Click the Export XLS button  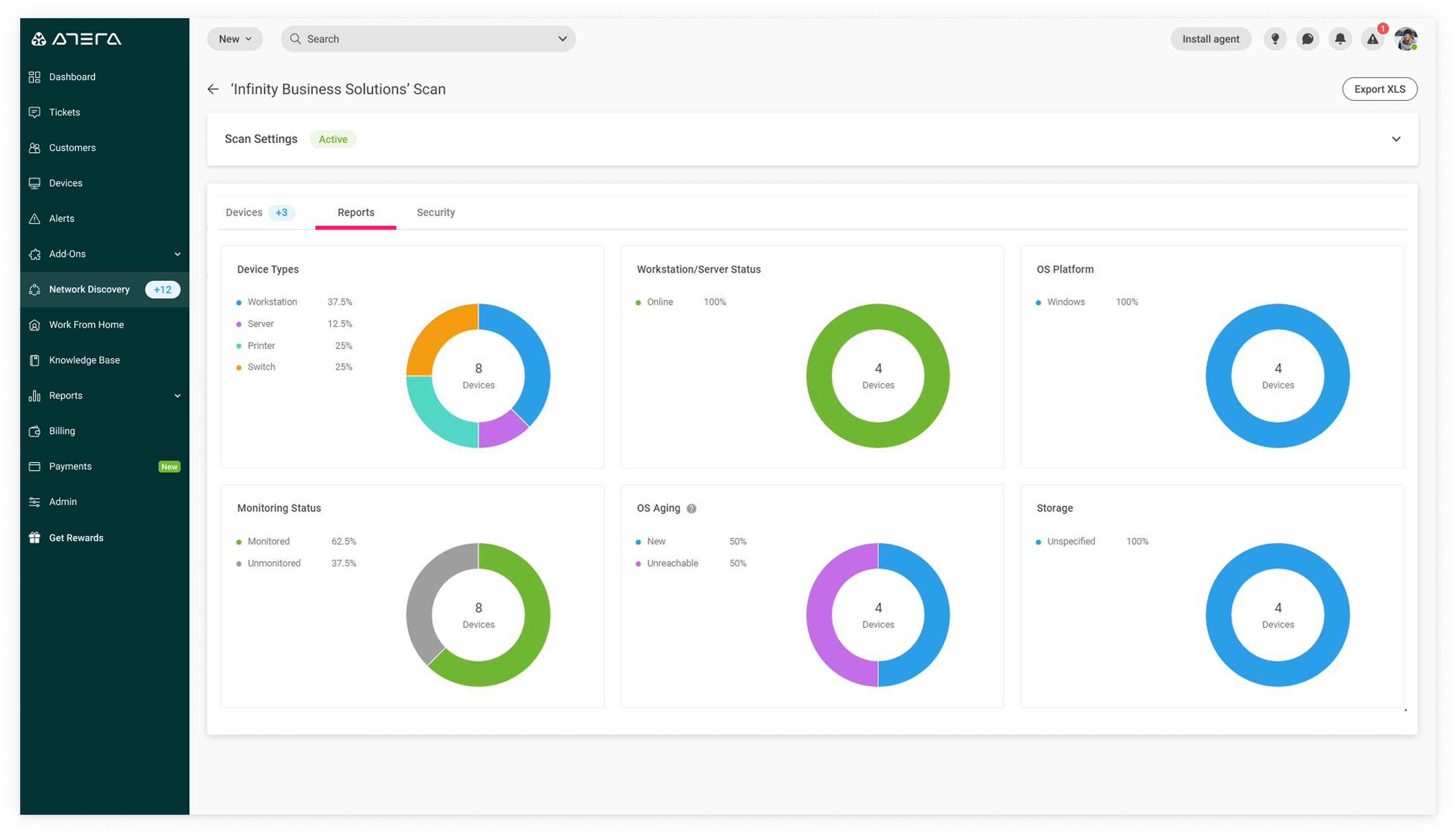(x=1380, y=89)
